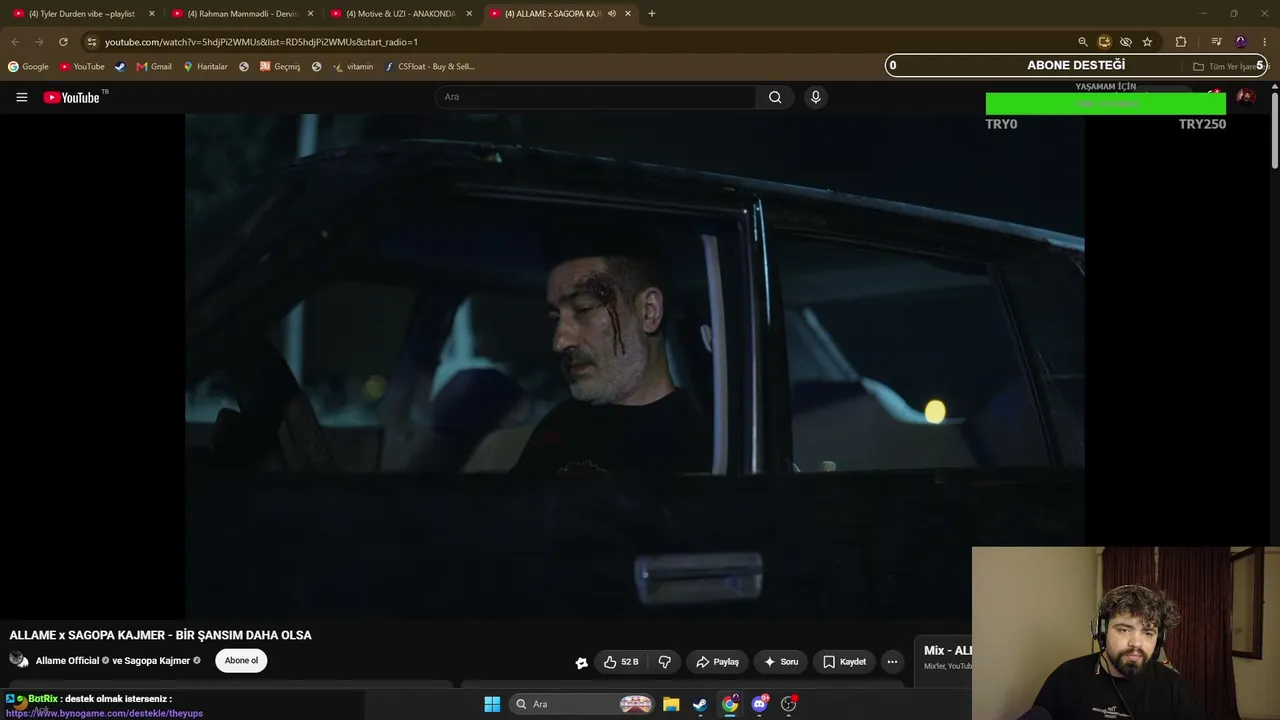The height and width of the screenshot is (720, 1280).
Task: Open the Google bookmark
Action: pos(28,67)
